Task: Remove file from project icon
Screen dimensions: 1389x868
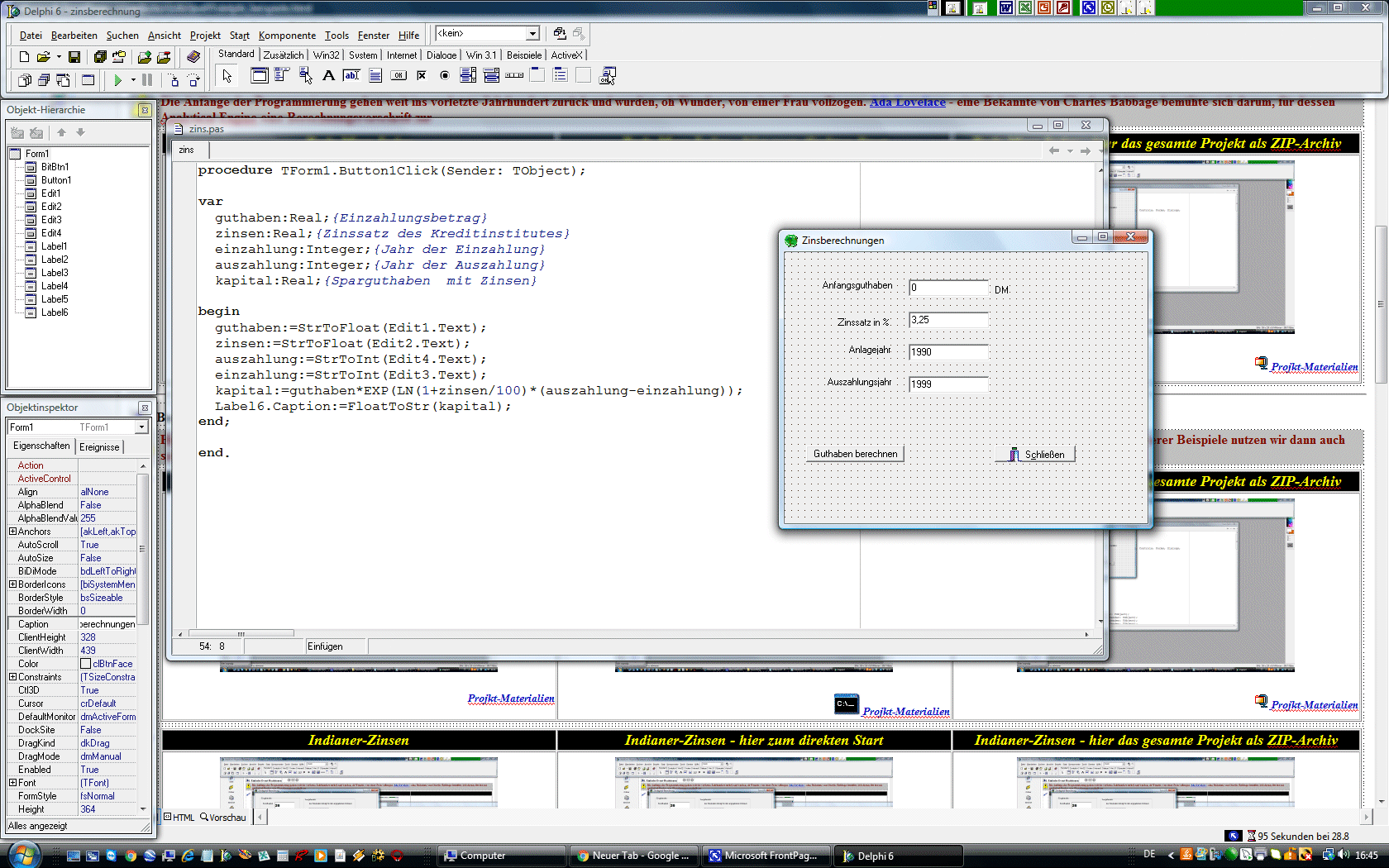Action: [164, 57]
